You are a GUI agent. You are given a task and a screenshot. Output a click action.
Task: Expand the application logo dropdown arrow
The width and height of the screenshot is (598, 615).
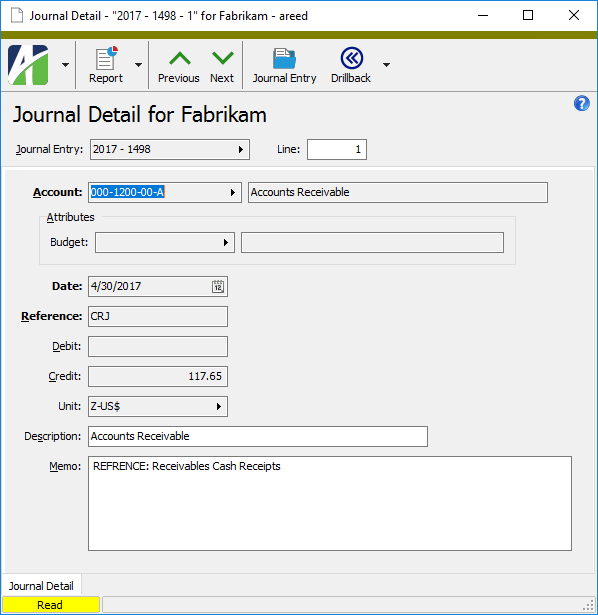65,65
